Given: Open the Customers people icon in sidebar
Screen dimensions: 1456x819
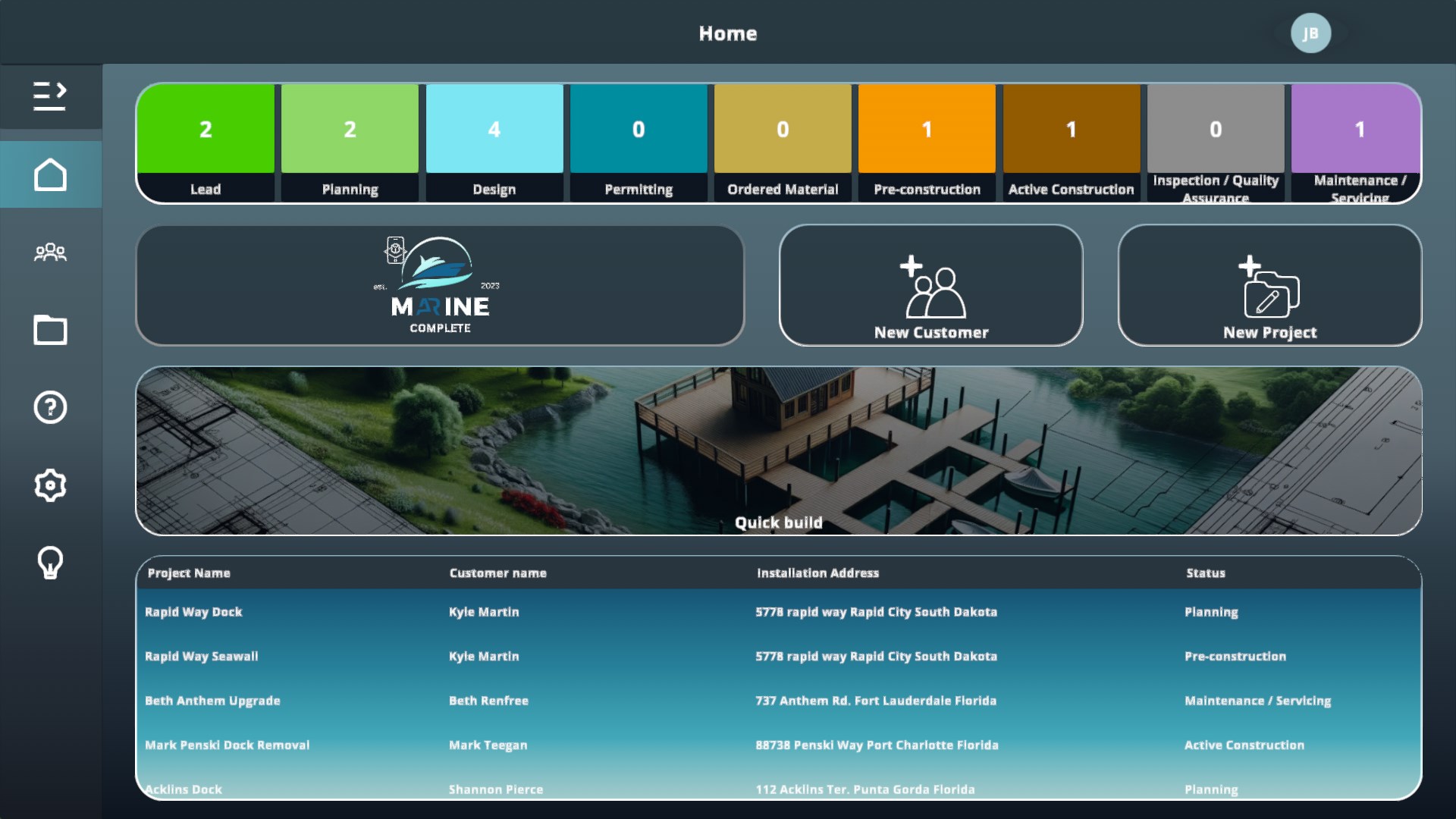Looking at the screenshot, I should (x=50, y=253).
